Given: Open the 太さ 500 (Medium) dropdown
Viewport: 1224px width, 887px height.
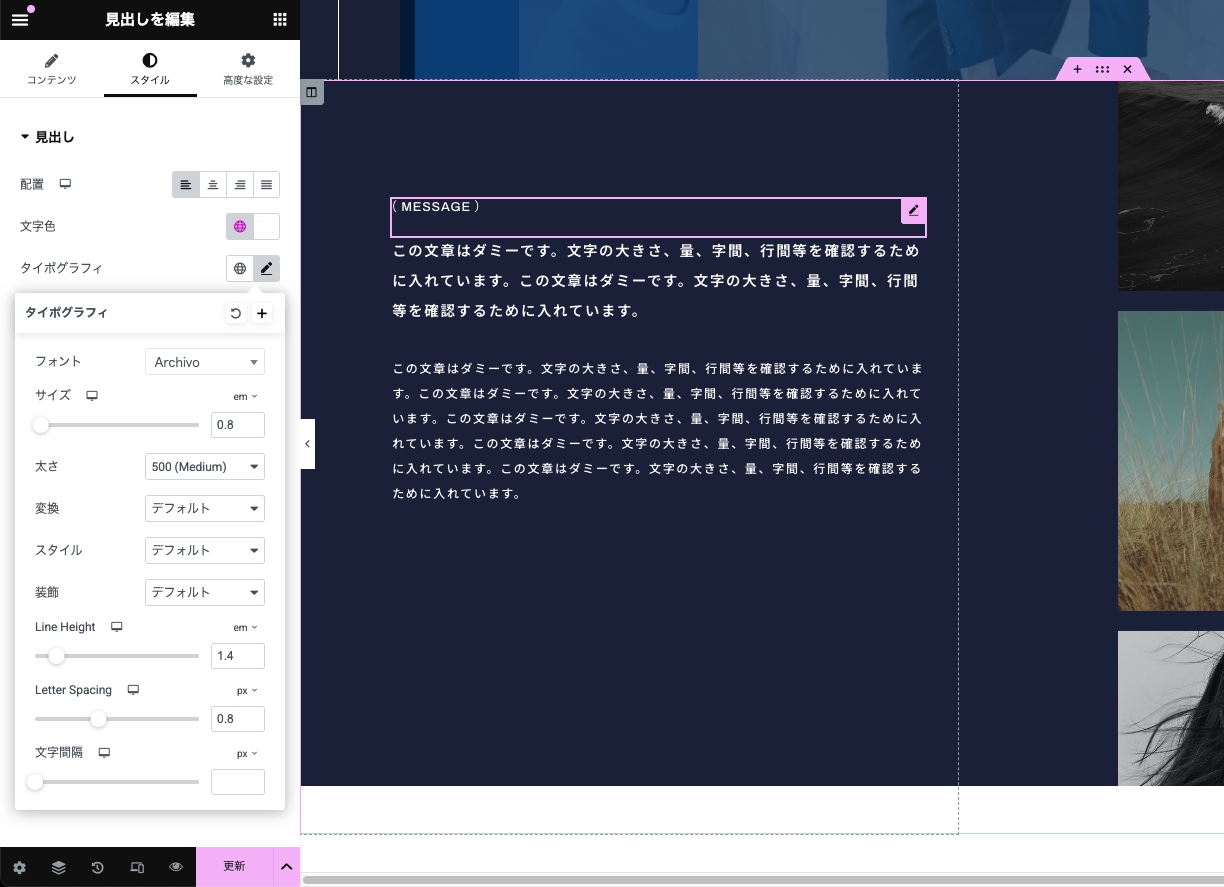Looking at the screenshot, I should [205, 466].
